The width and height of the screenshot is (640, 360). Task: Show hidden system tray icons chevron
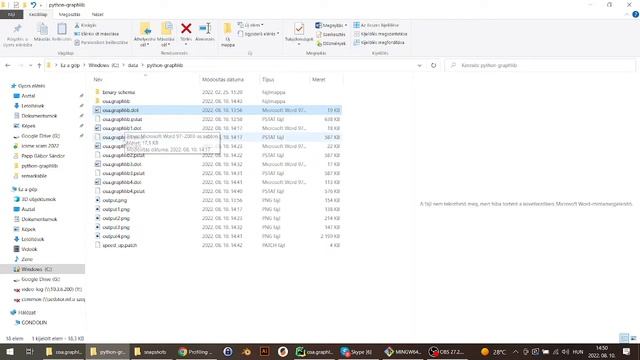coord(516,351)
